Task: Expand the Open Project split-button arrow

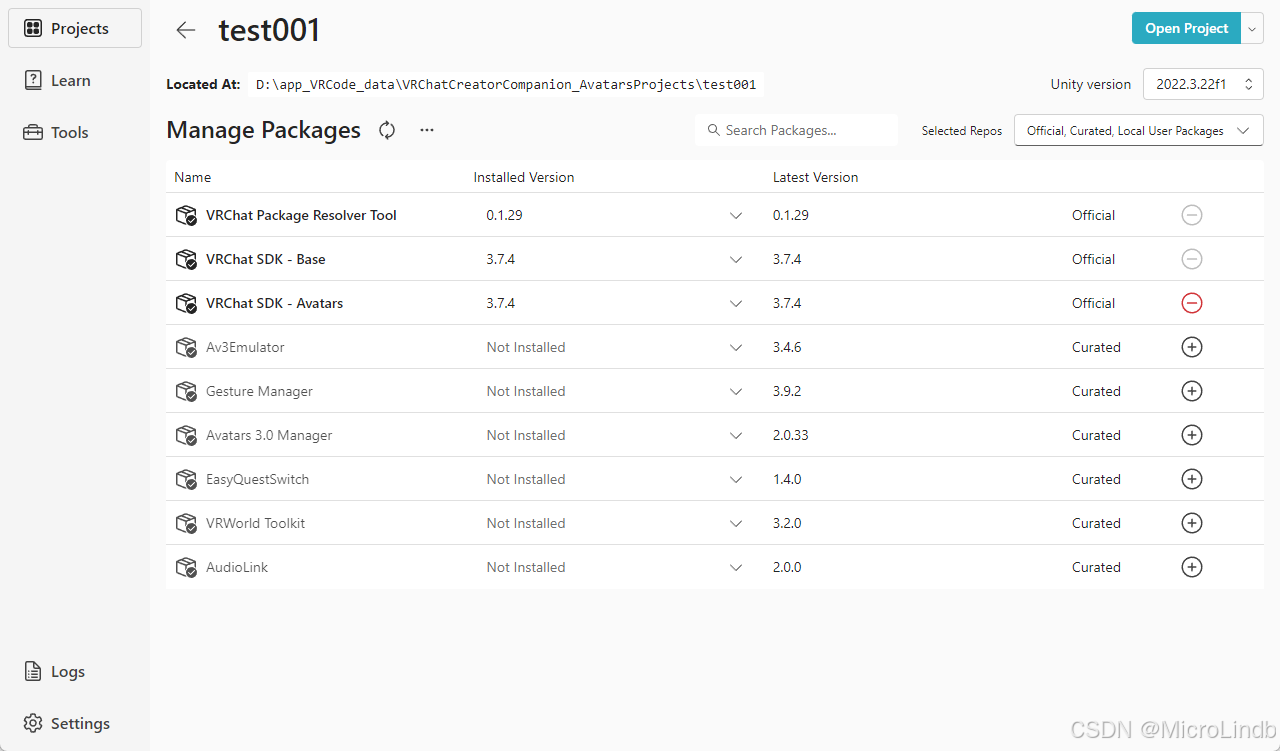Action: 1253,28
